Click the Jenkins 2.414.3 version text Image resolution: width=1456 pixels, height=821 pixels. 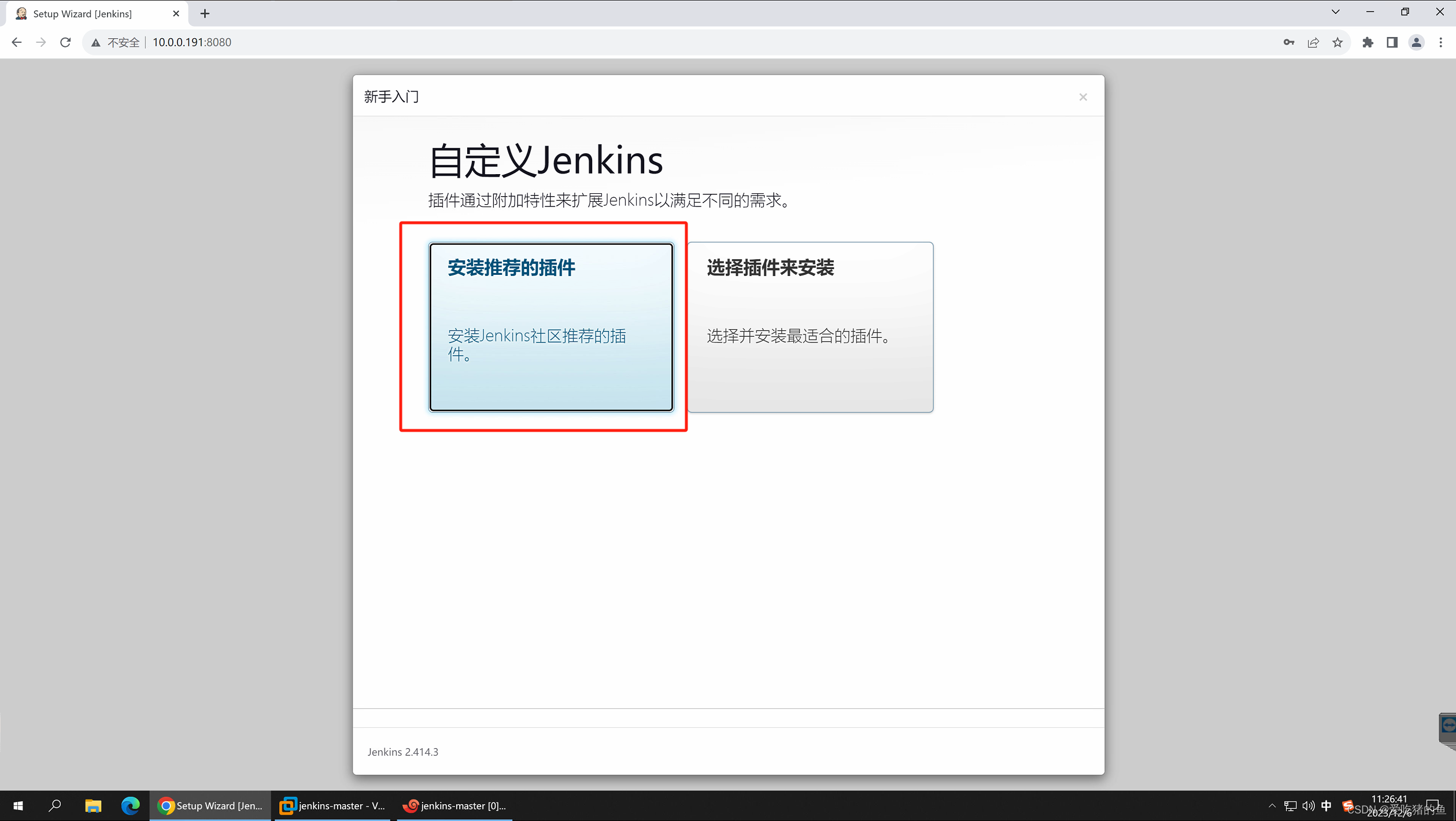coord(402,752)
